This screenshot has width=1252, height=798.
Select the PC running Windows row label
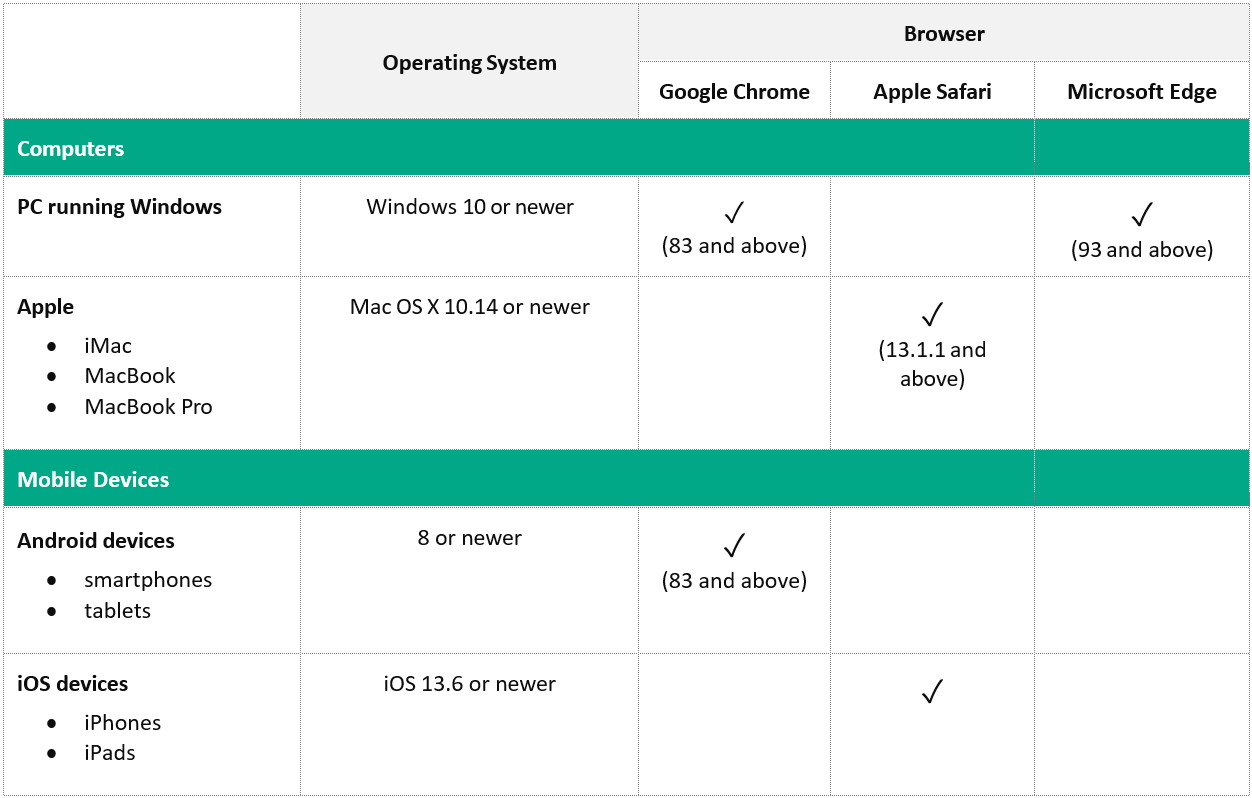(x=120, y=207)
